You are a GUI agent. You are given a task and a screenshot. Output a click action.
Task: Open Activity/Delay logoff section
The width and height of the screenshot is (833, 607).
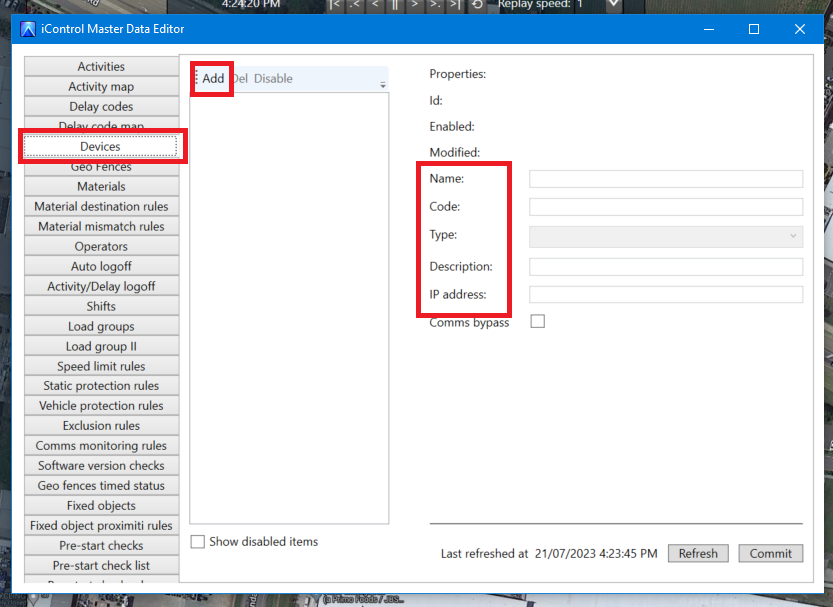[x=101, y=286]
